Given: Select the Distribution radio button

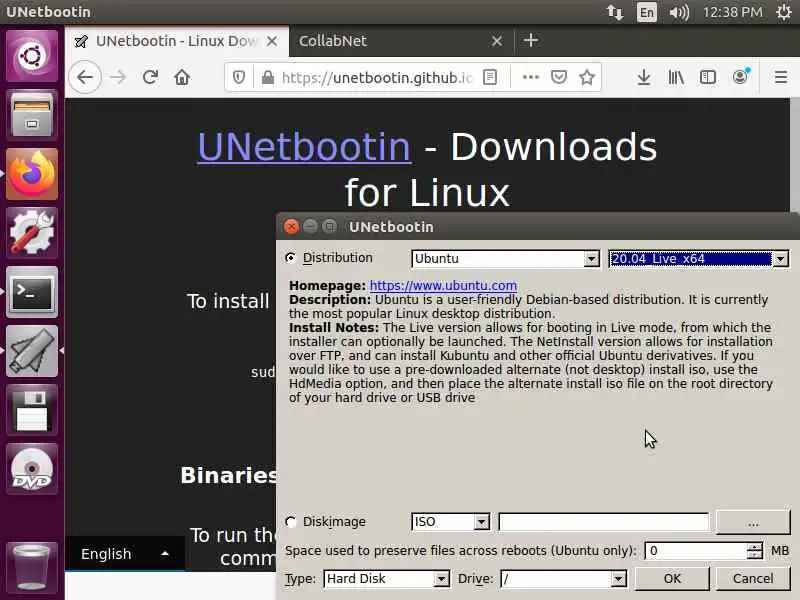Looking at the screenshot, I should (x=291, y=258).
